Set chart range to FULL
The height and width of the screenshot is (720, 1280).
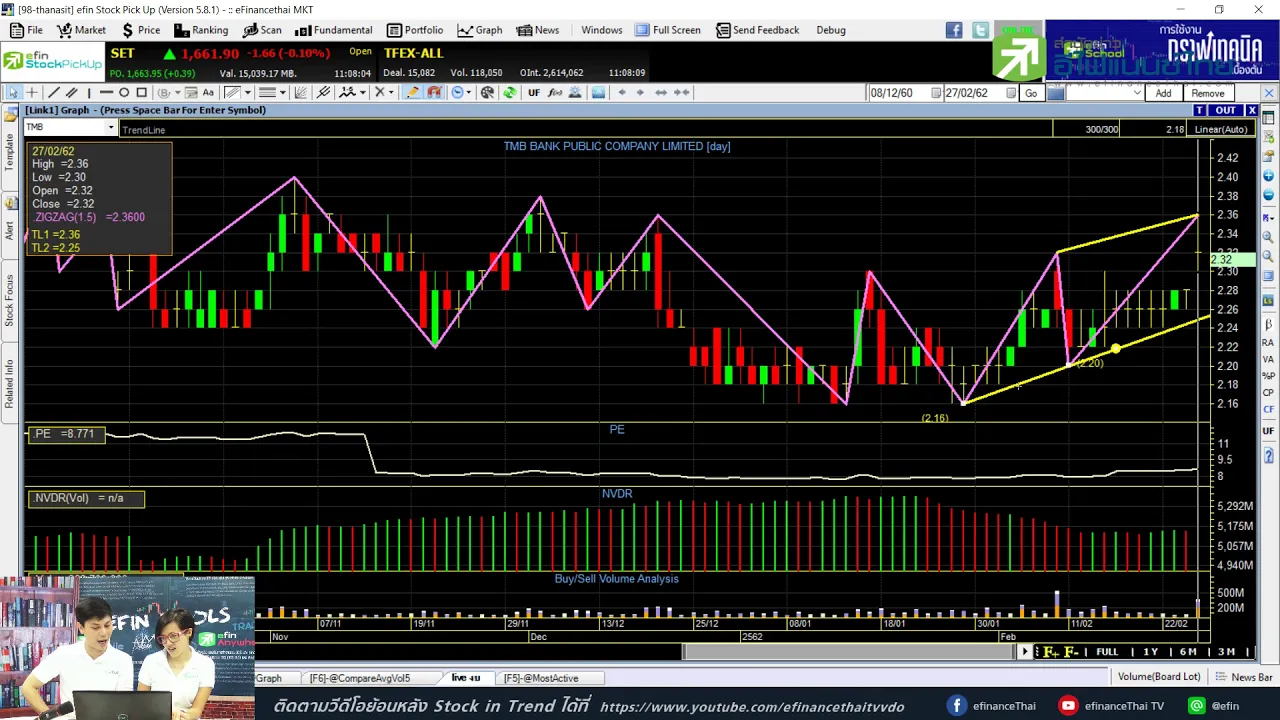coord(1107,652)
